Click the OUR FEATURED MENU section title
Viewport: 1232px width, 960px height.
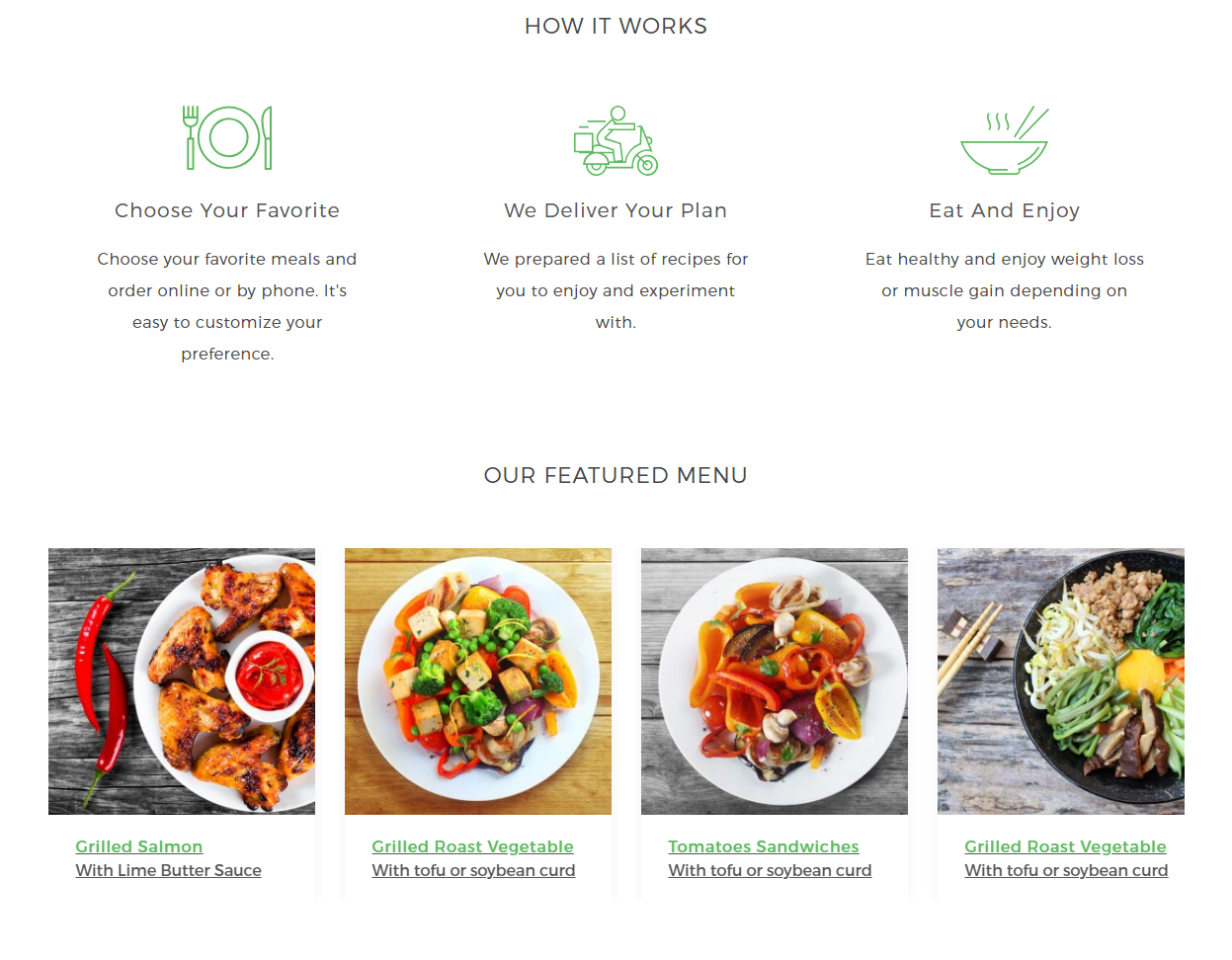[616, 475]
